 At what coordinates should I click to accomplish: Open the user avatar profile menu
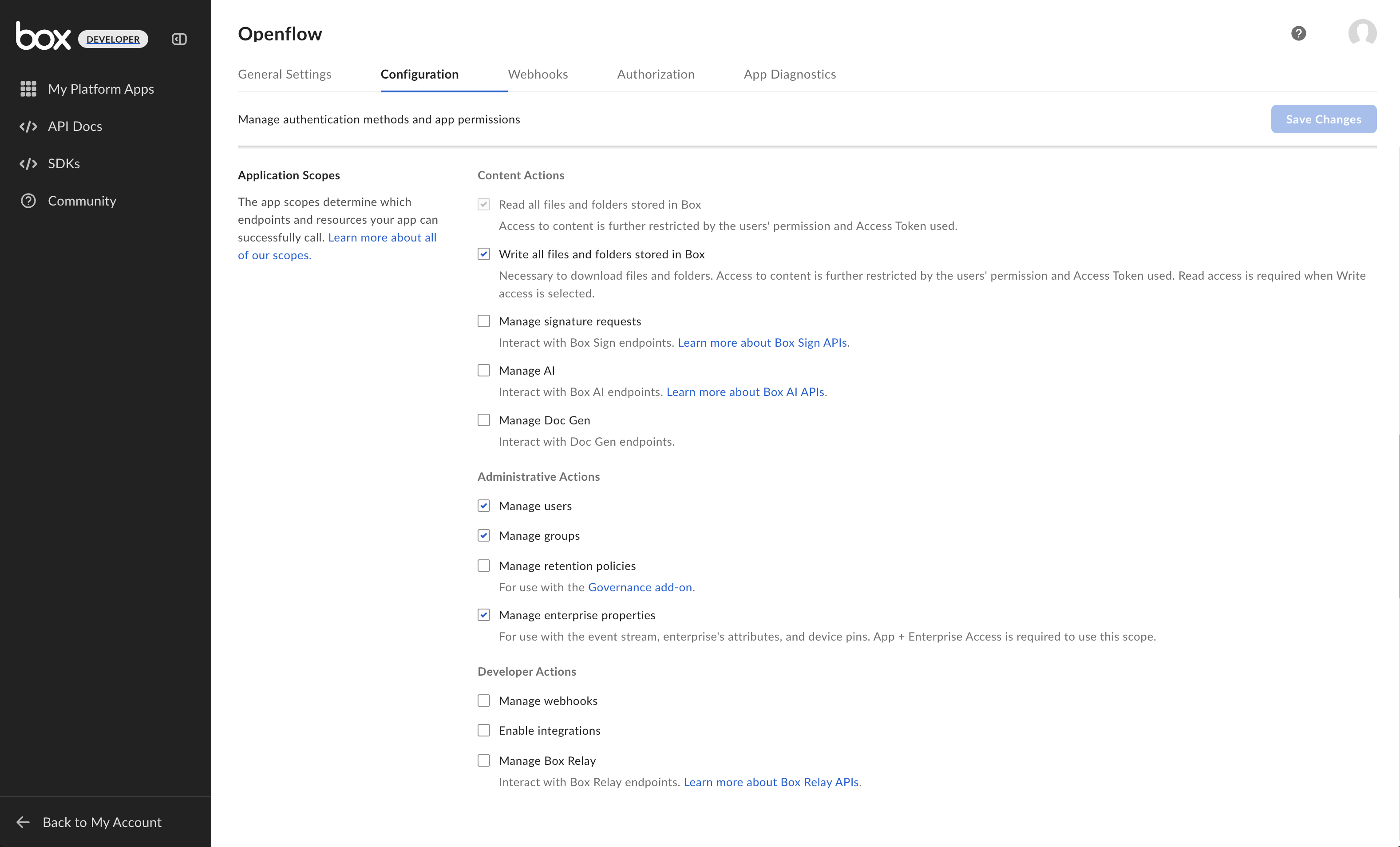pyautogui.click(x=1362, y=34)
